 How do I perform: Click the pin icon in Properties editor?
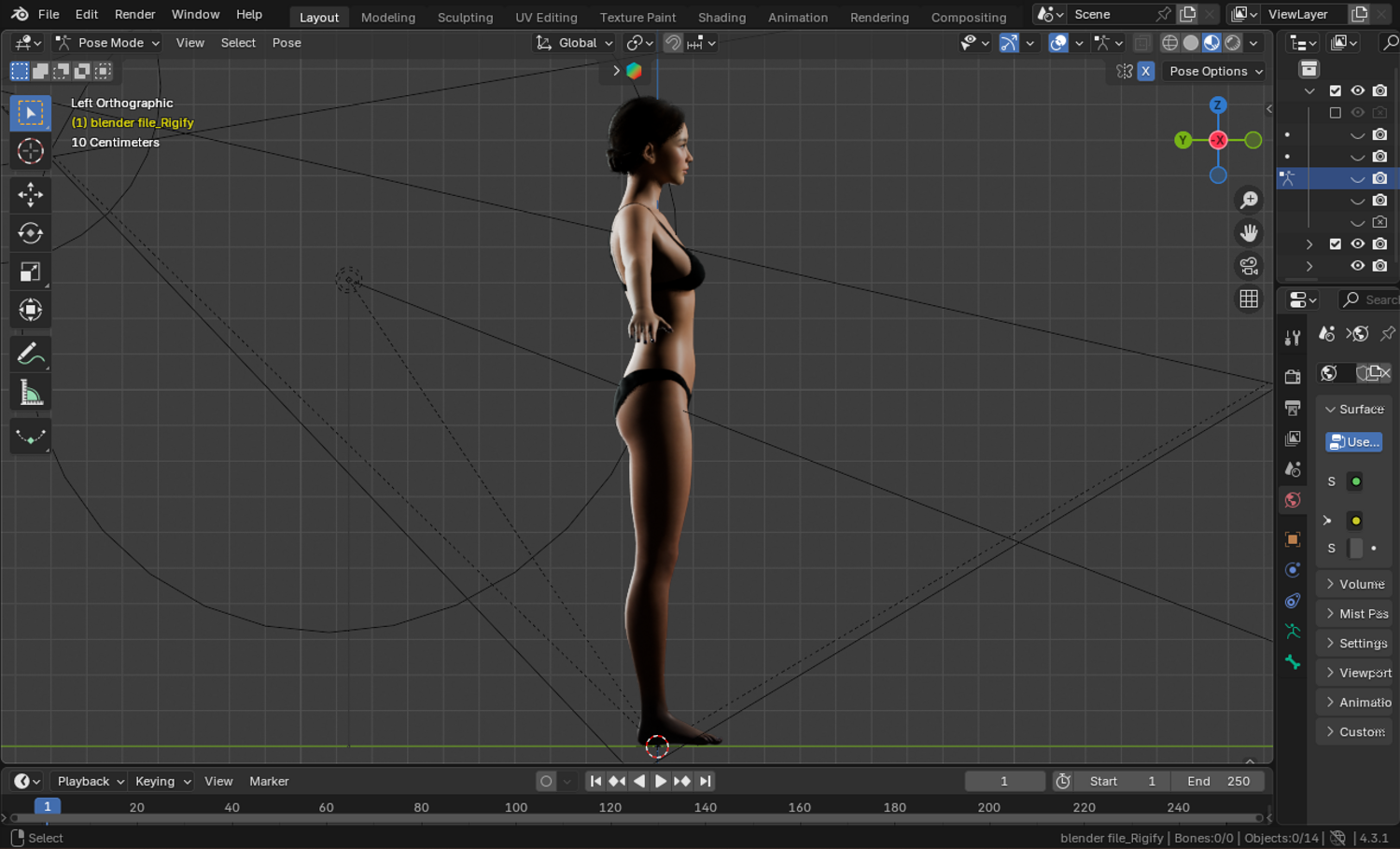coord(1388,334)
